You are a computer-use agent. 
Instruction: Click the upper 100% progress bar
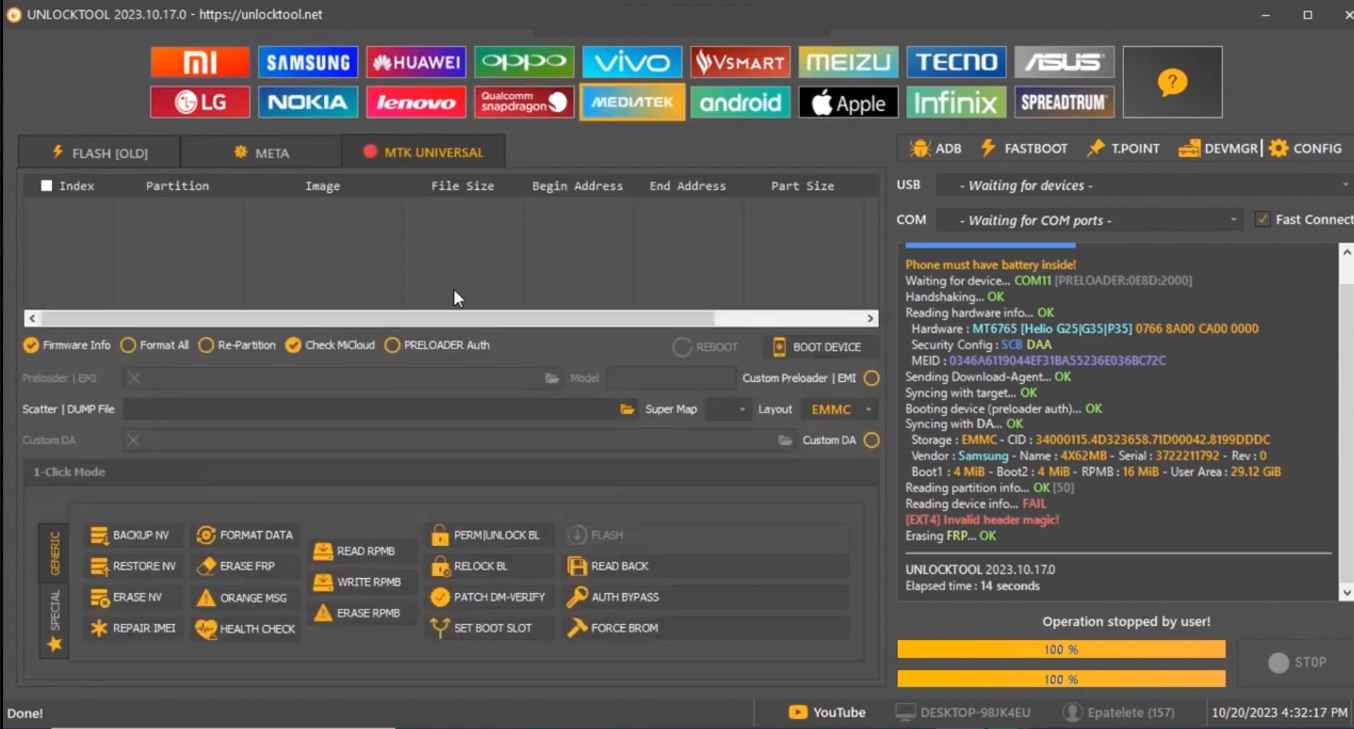click(1061, 650)
